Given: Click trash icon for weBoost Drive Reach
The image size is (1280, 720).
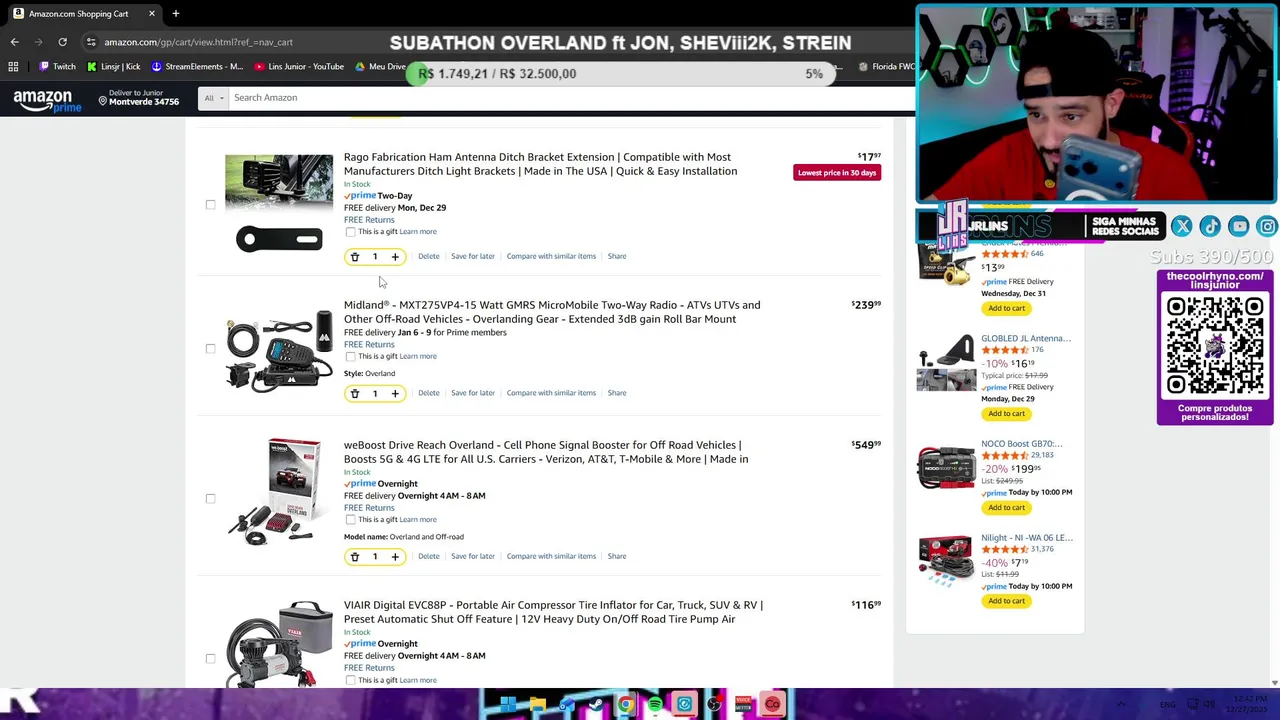Looking at the screenshot, I should 354,557.
